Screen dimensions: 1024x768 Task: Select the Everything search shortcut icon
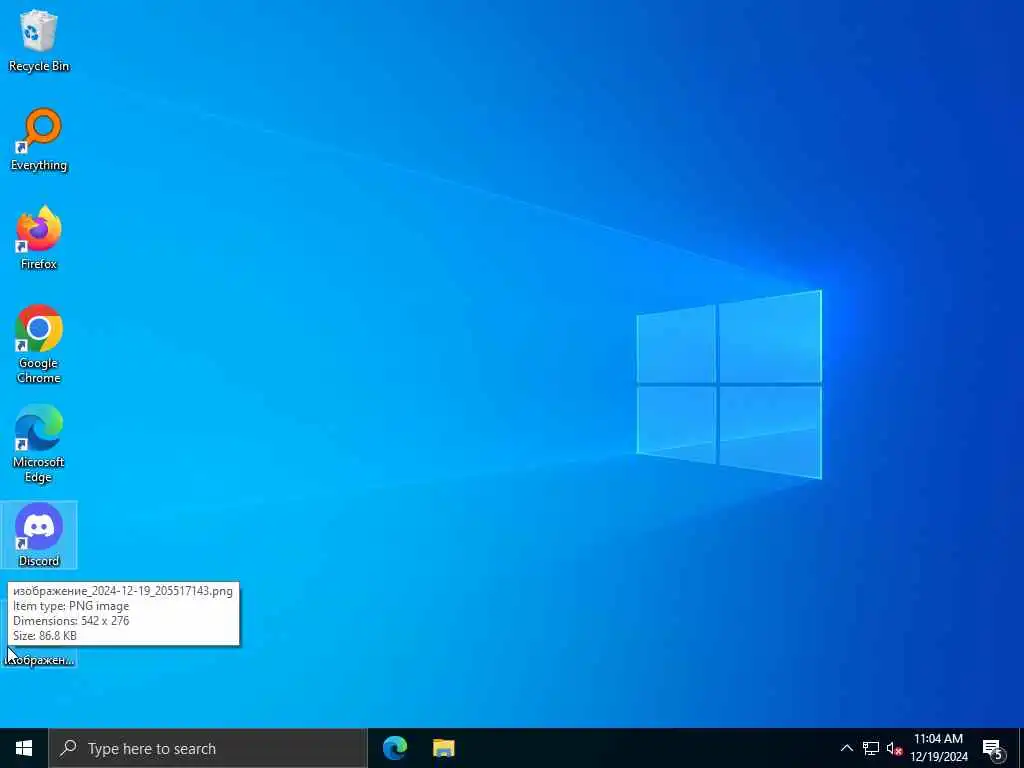(x=39, y=140)
